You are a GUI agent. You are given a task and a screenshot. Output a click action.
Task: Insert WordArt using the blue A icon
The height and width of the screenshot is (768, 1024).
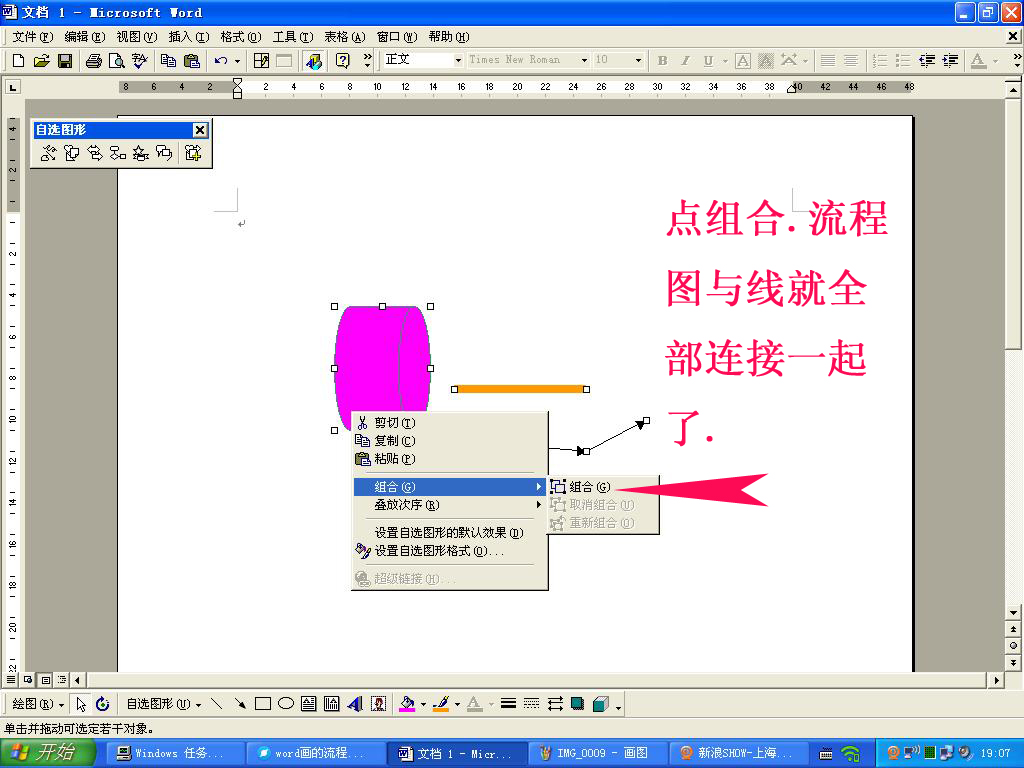[355, 704]
